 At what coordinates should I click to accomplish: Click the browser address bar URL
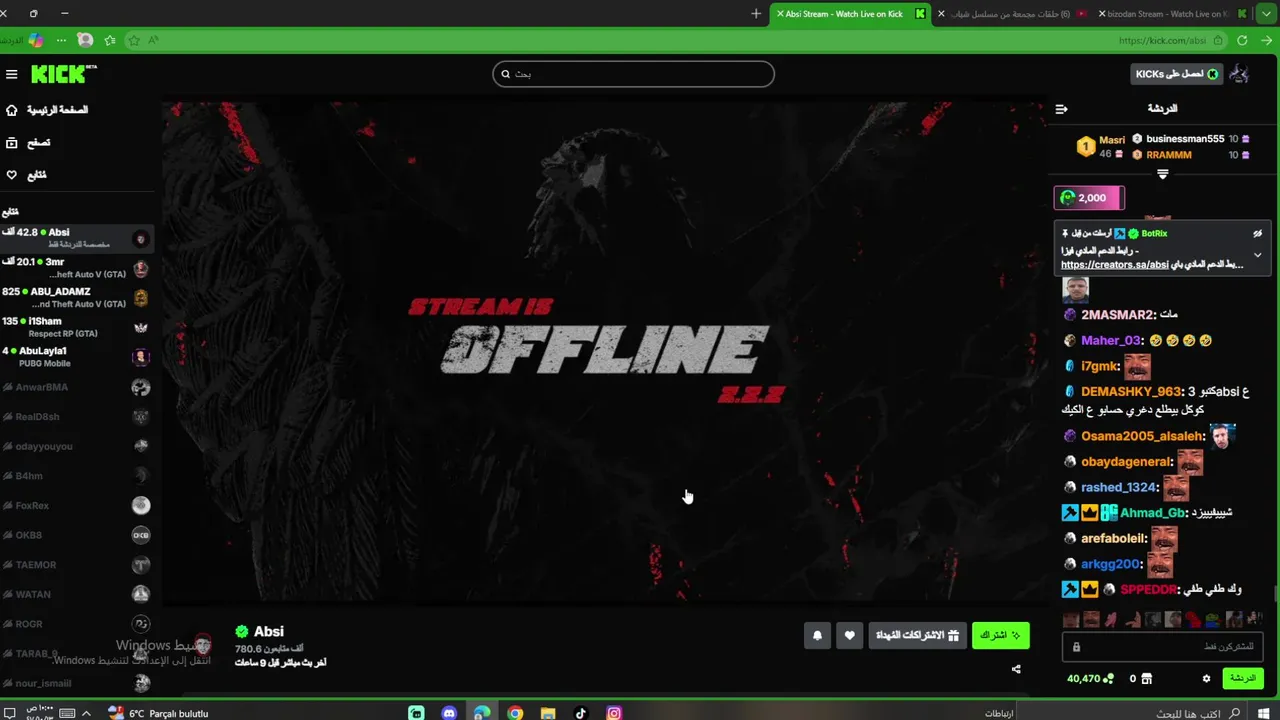coord(1162,41)
